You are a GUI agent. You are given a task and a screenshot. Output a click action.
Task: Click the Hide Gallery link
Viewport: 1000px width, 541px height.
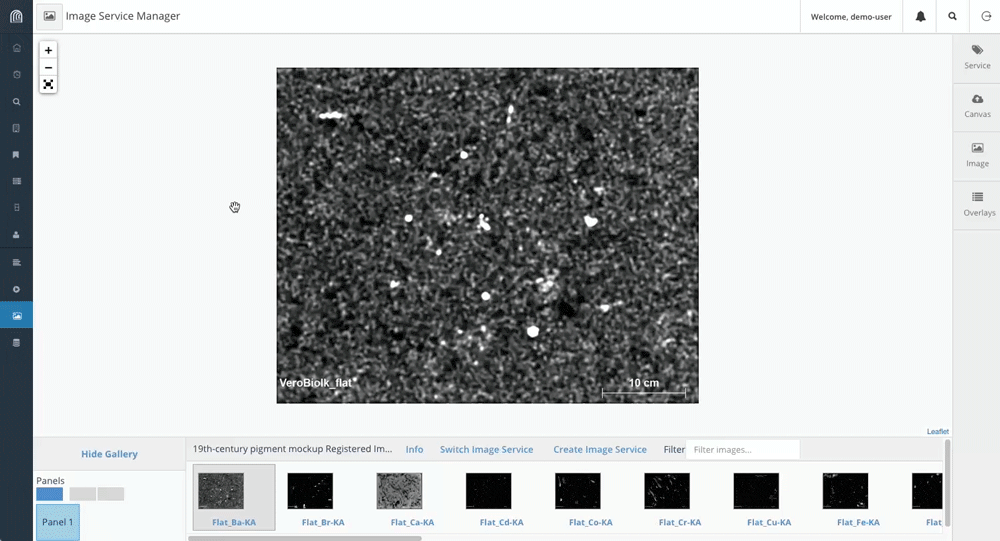[109, 454]
